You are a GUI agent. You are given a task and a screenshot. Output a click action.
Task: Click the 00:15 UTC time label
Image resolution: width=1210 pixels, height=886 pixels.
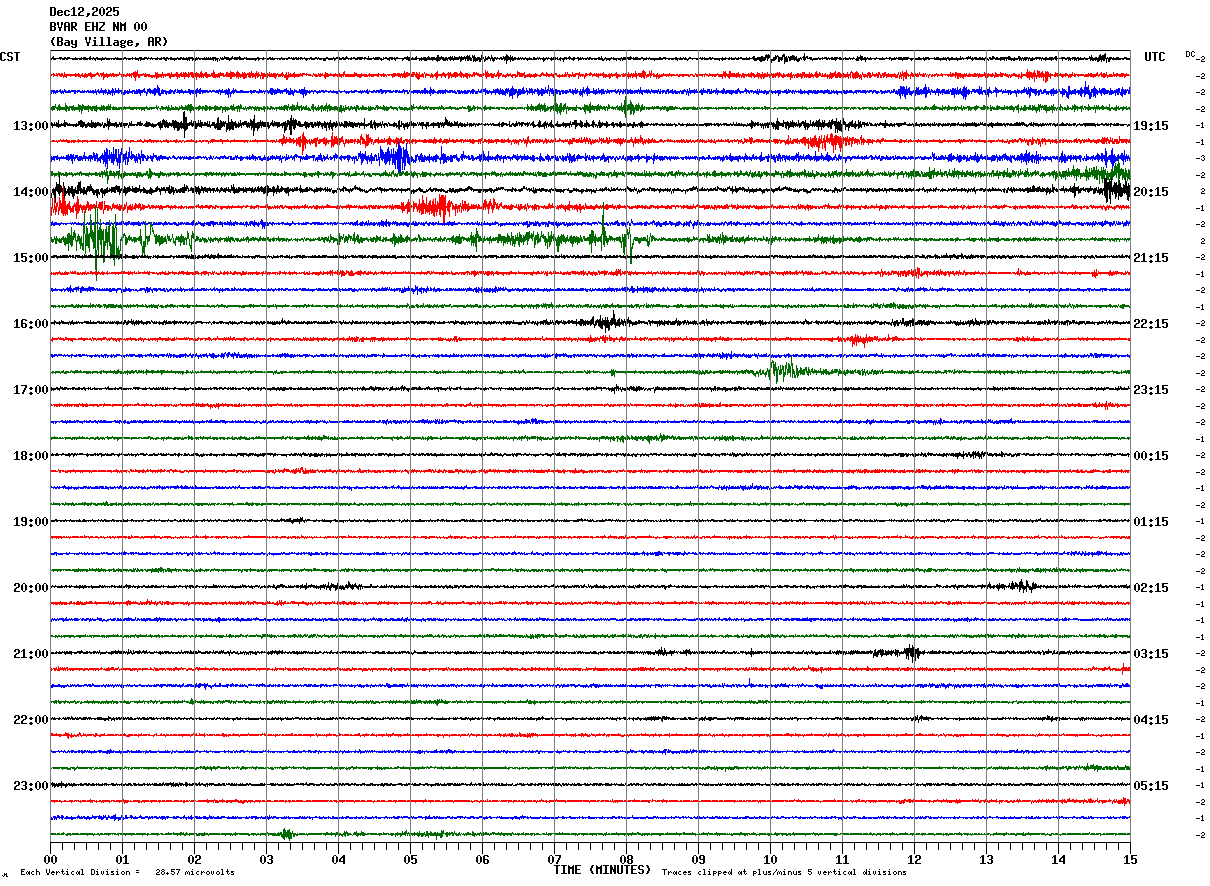pyautogui.click(x=1151, y=456)
